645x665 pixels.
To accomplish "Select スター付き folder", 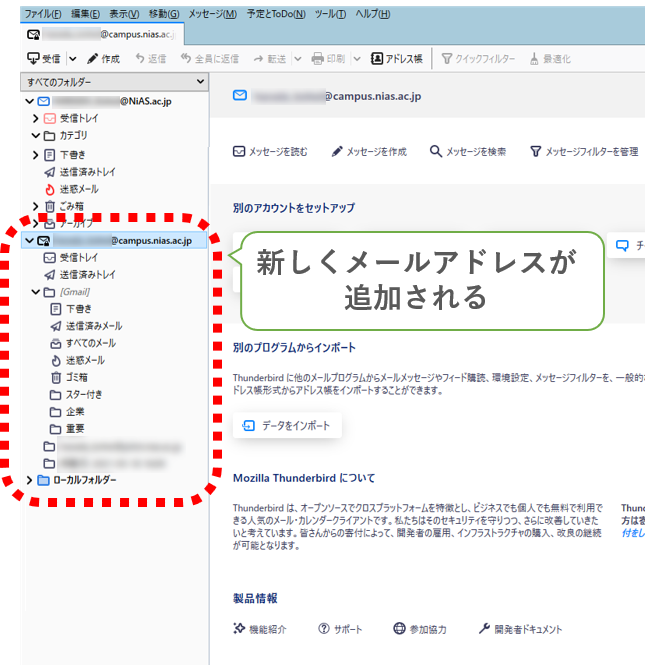I will tap(84, 395).
